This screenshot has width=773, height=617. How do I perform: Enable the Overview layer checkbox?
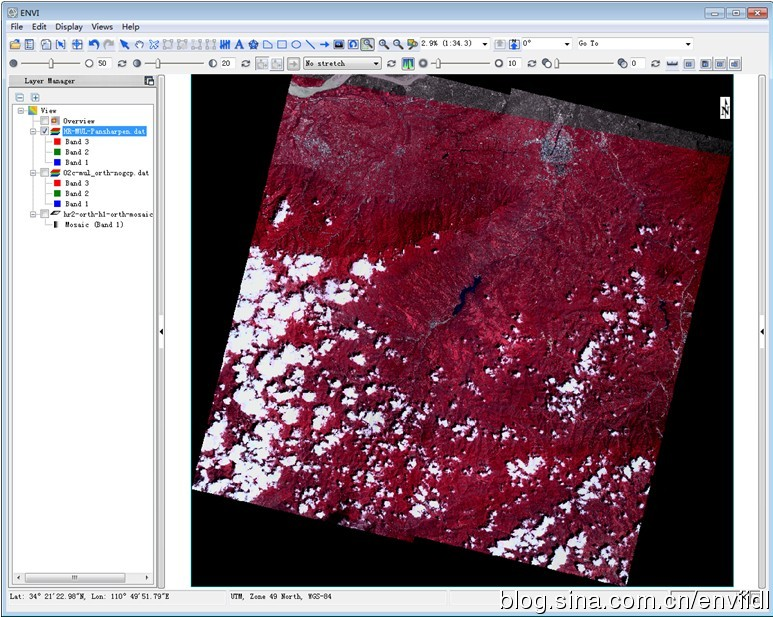coord(44,120)
